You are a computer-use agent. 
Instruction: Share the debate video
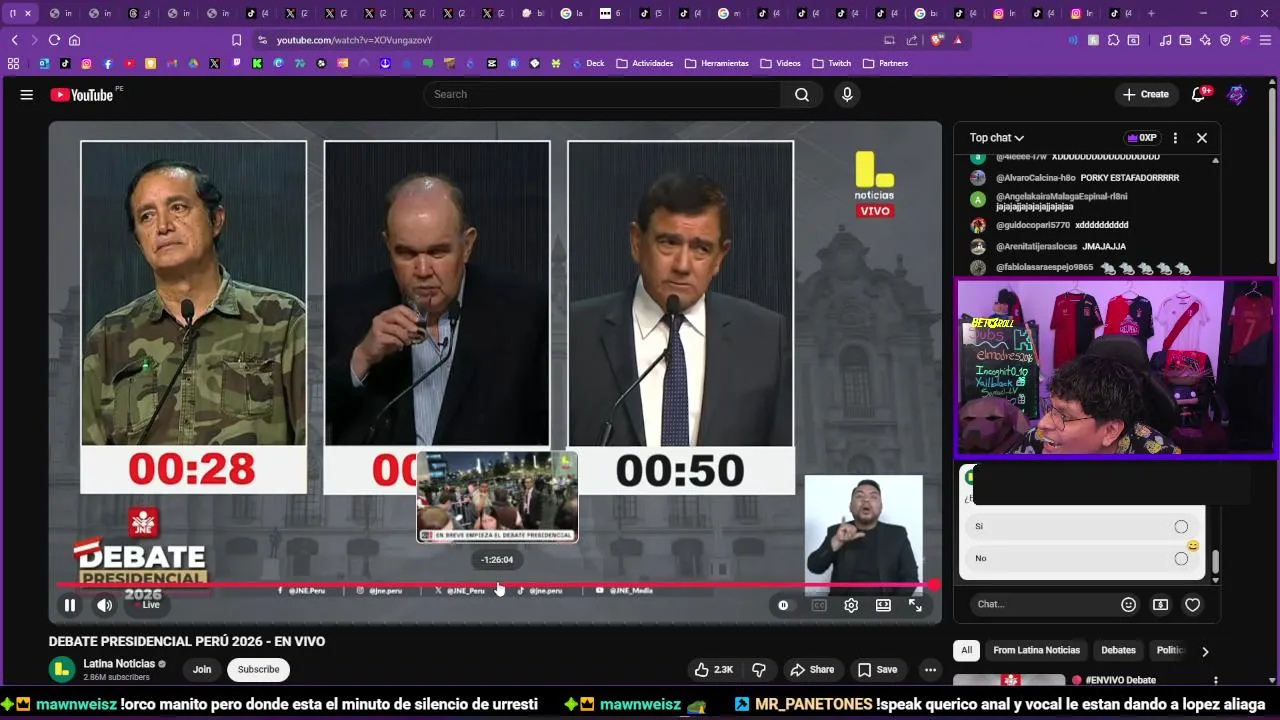tap(811, 669)
